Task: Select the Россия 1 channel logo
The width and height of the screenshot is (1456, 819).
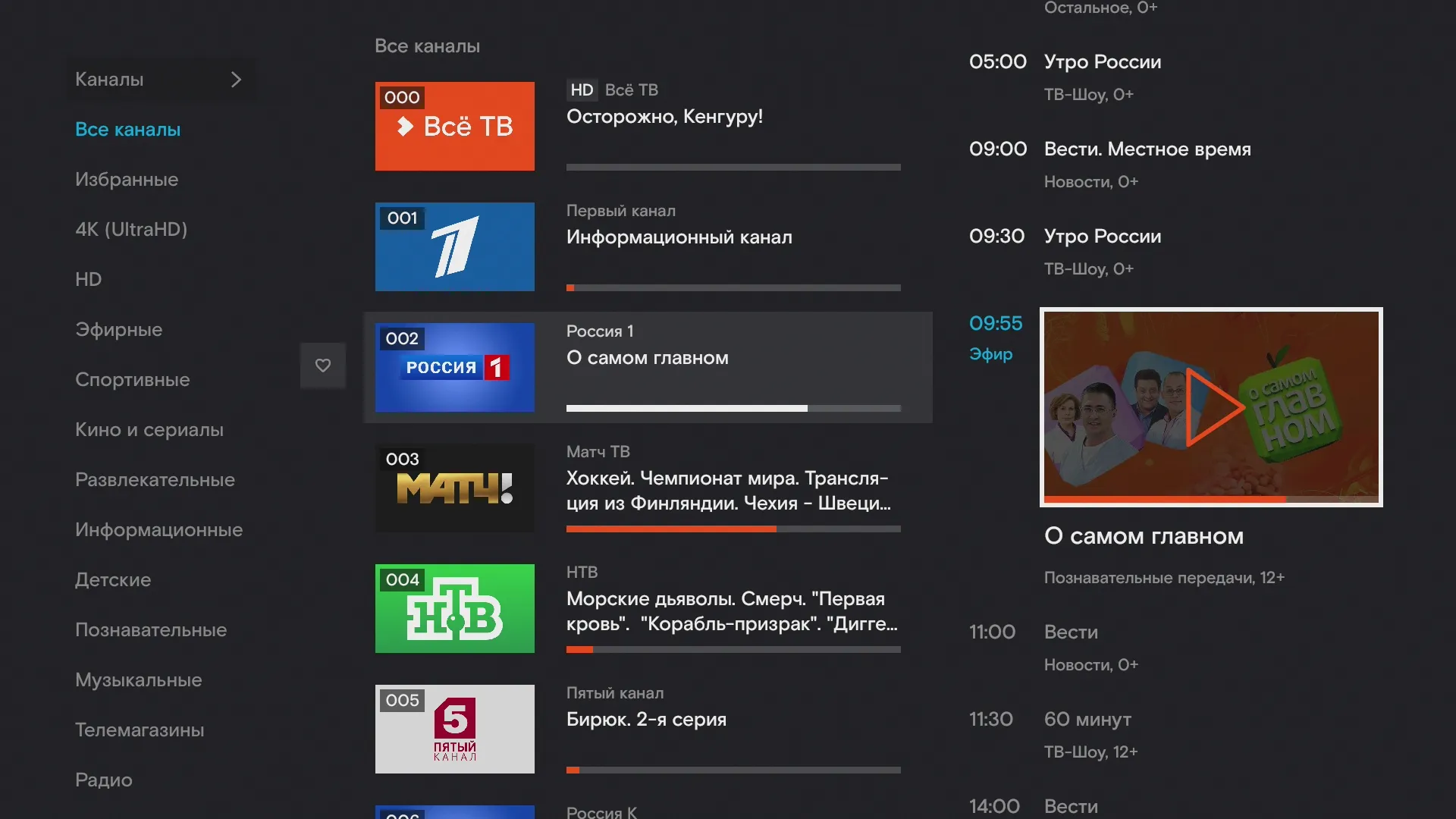Action: click(x=455, y=367)
